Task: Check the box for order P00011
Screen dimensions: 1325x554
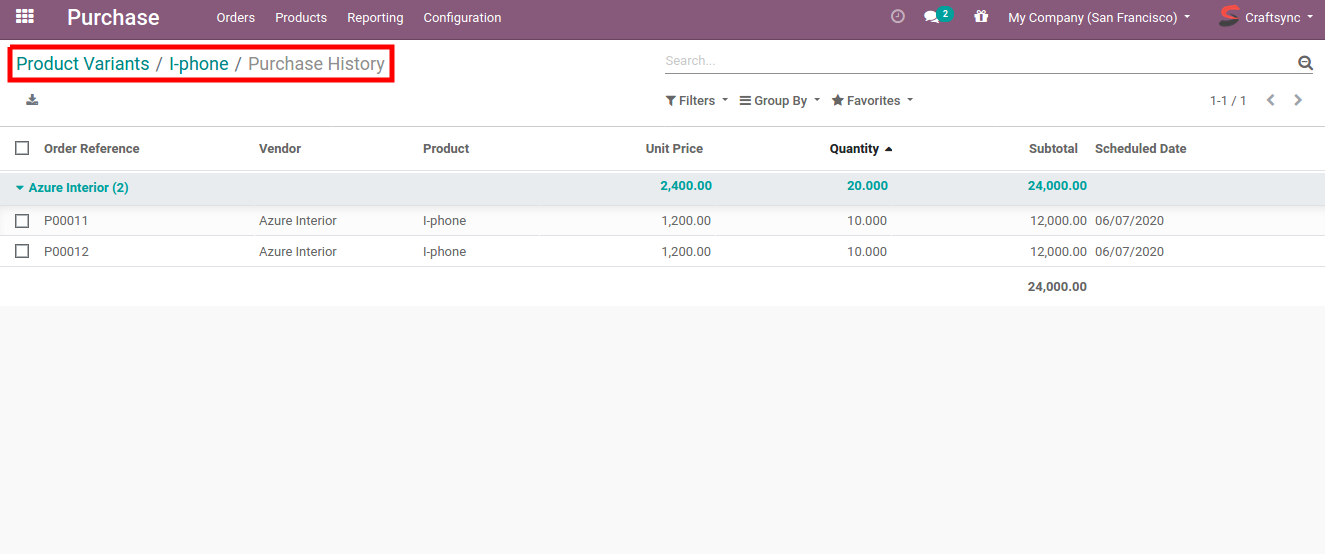Action: pos(22,221)
